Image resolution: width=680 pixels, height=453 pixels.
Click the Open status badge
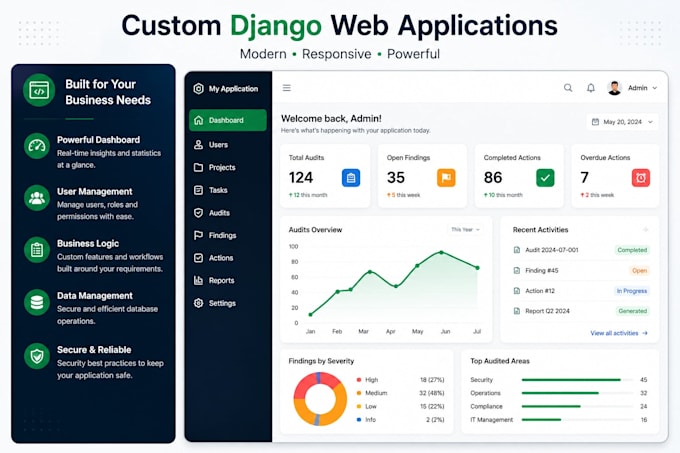coord(639,270)
